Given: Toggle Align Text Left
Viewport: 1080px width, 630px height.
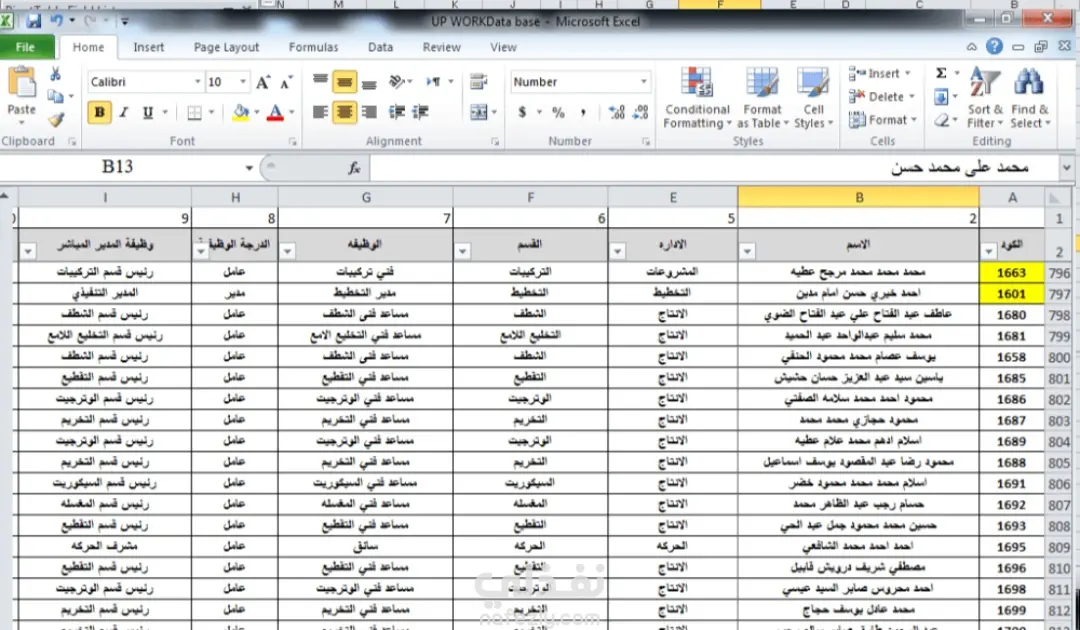Looking at the screenshot, I should (x=320, y=112).
